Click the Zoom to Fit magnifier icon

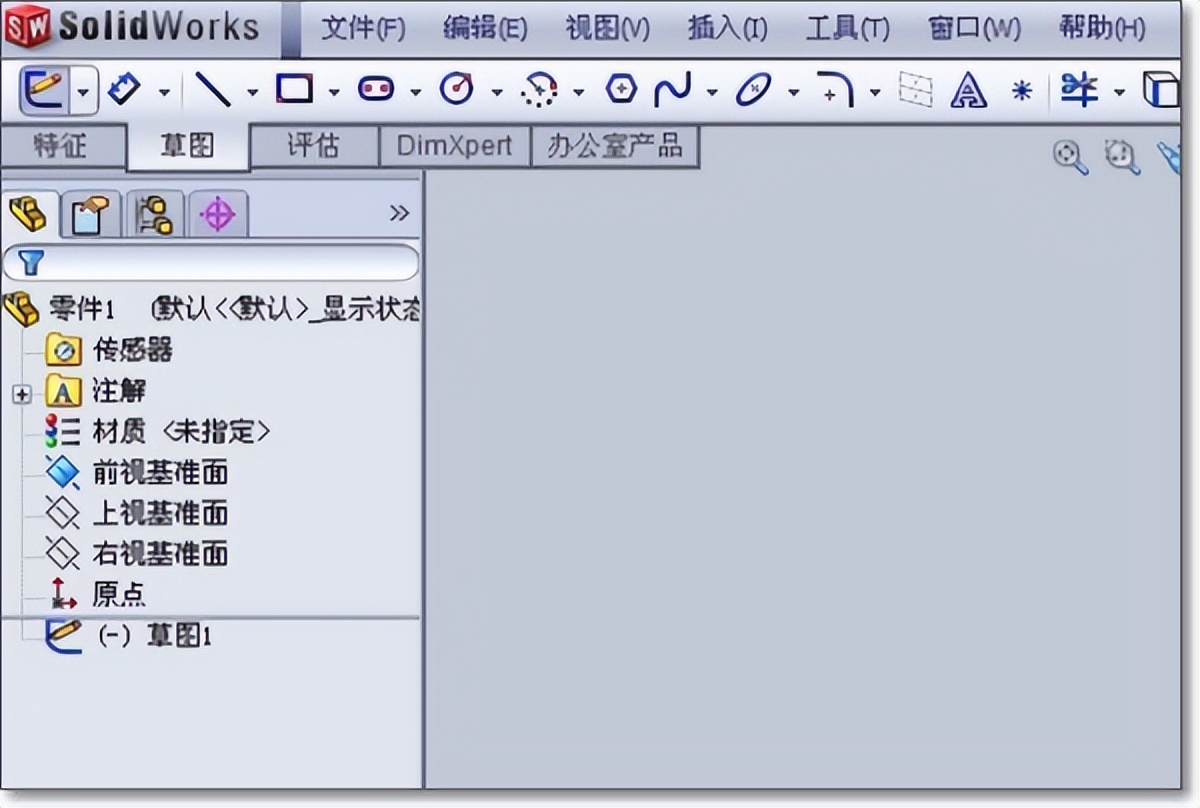[x=1070, y=158]
